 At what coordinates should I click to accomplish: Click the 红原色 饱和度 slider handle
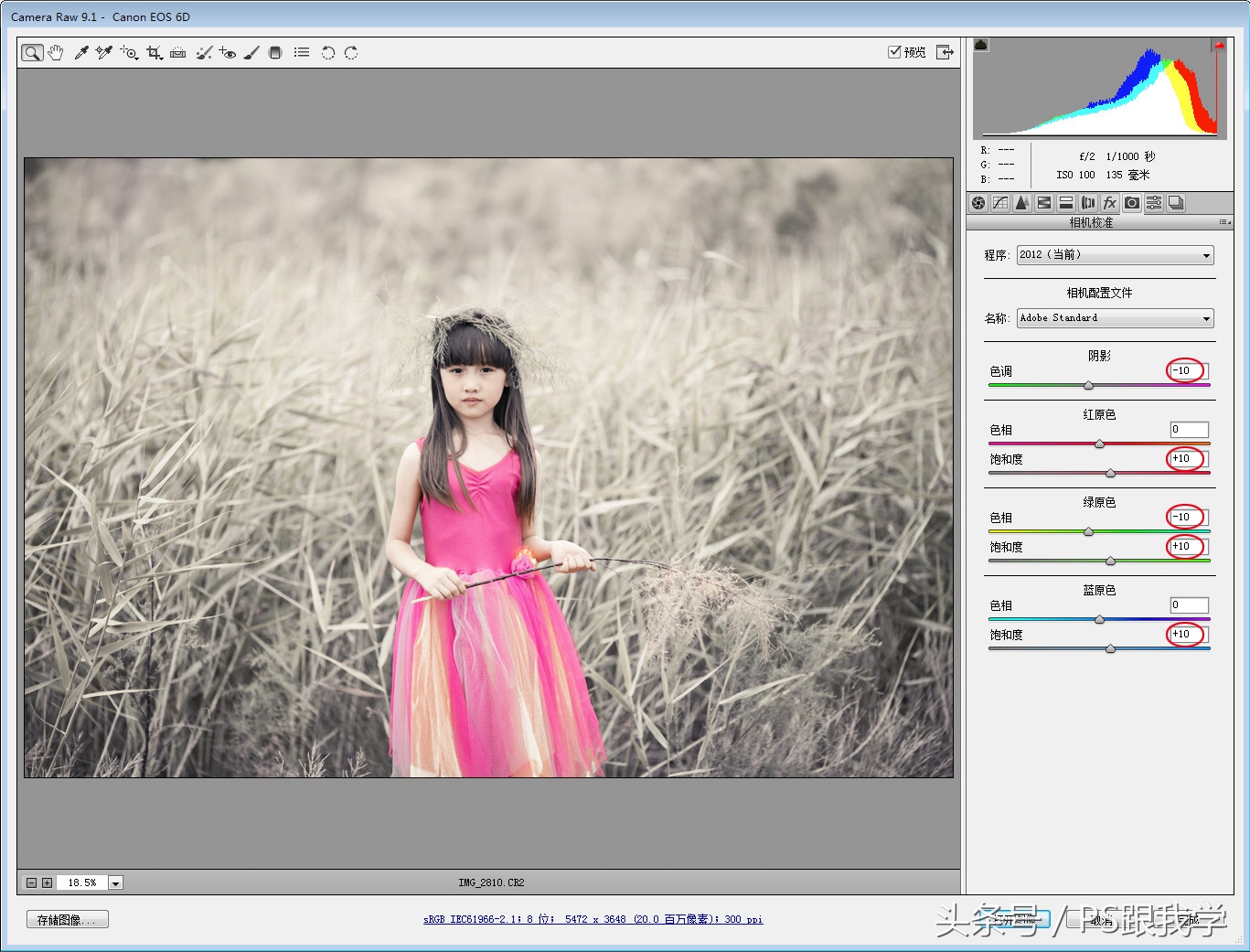[1110, 473]
